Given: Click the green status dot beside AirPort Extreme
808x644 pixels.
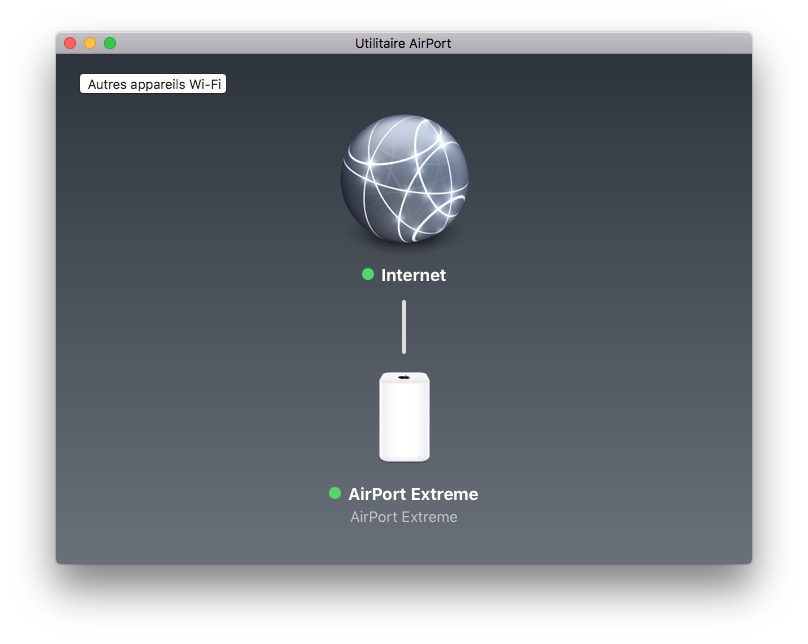Looking at the screenshot, I should pyautogui.click(x=335, y=493).
